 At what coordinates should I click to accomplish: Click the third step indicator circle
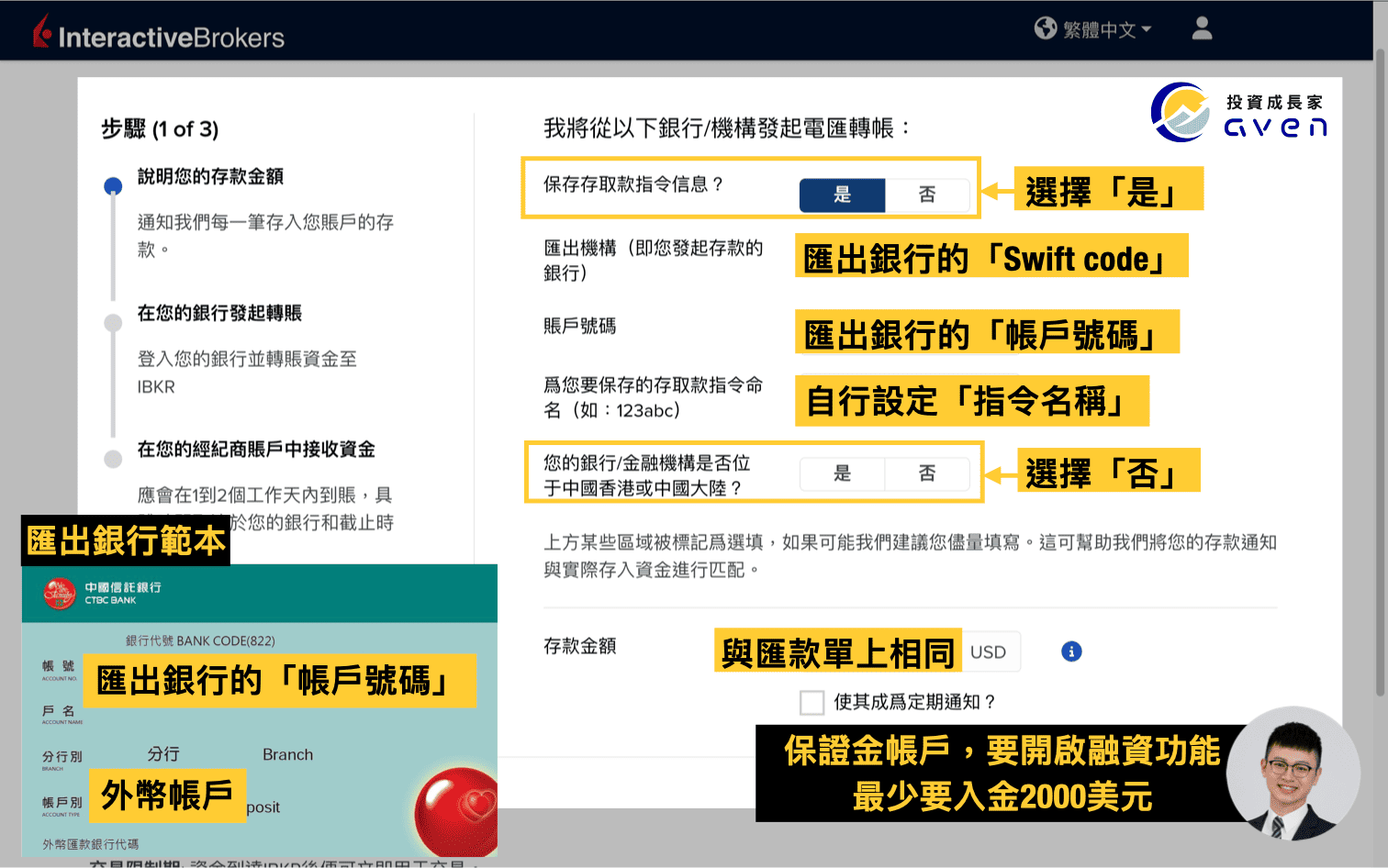(x=113, y=458)
